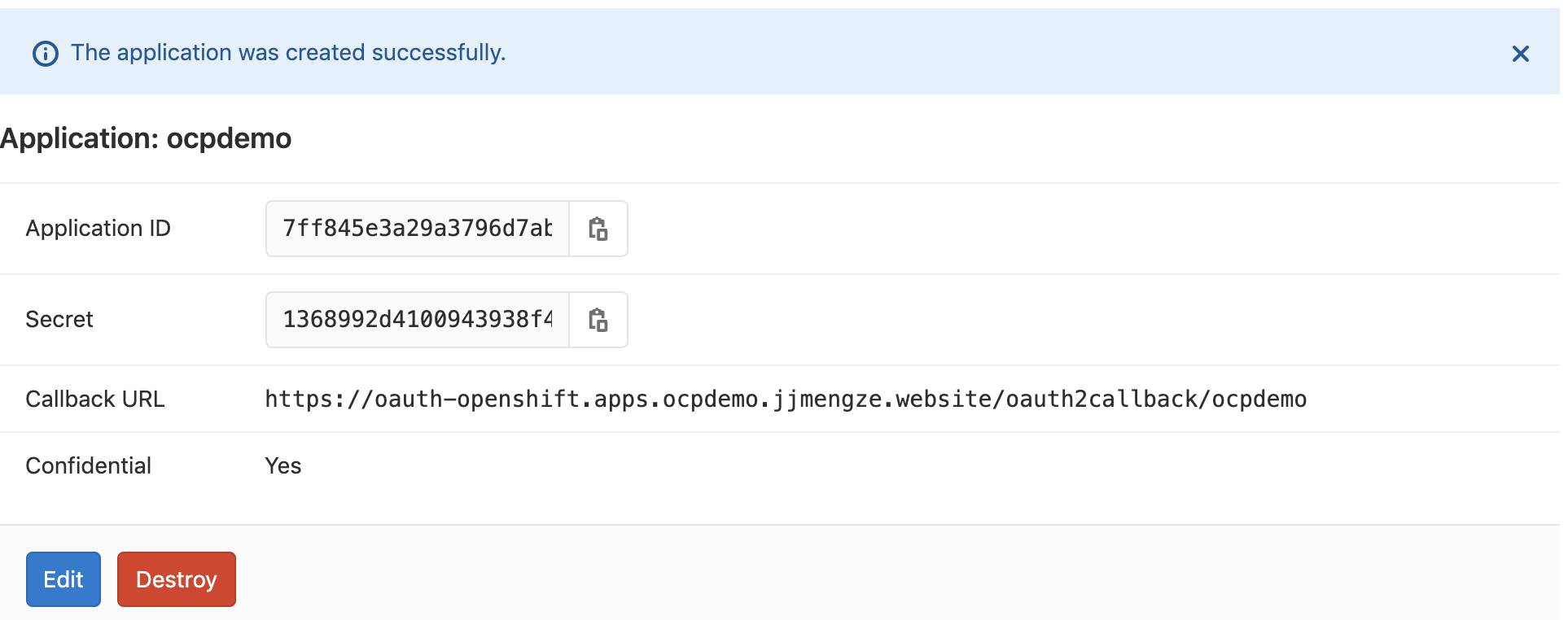Click the info icon in the alert
This screenshot has width=1568, height=620.
tap(45, 54)
